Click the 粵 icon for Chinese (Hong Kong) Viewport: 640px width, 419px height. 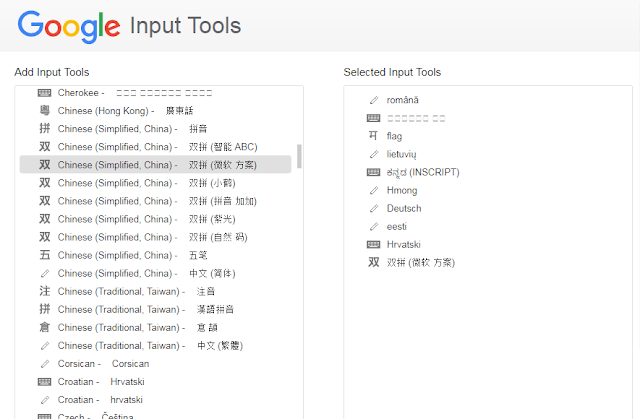coord(44,111)
